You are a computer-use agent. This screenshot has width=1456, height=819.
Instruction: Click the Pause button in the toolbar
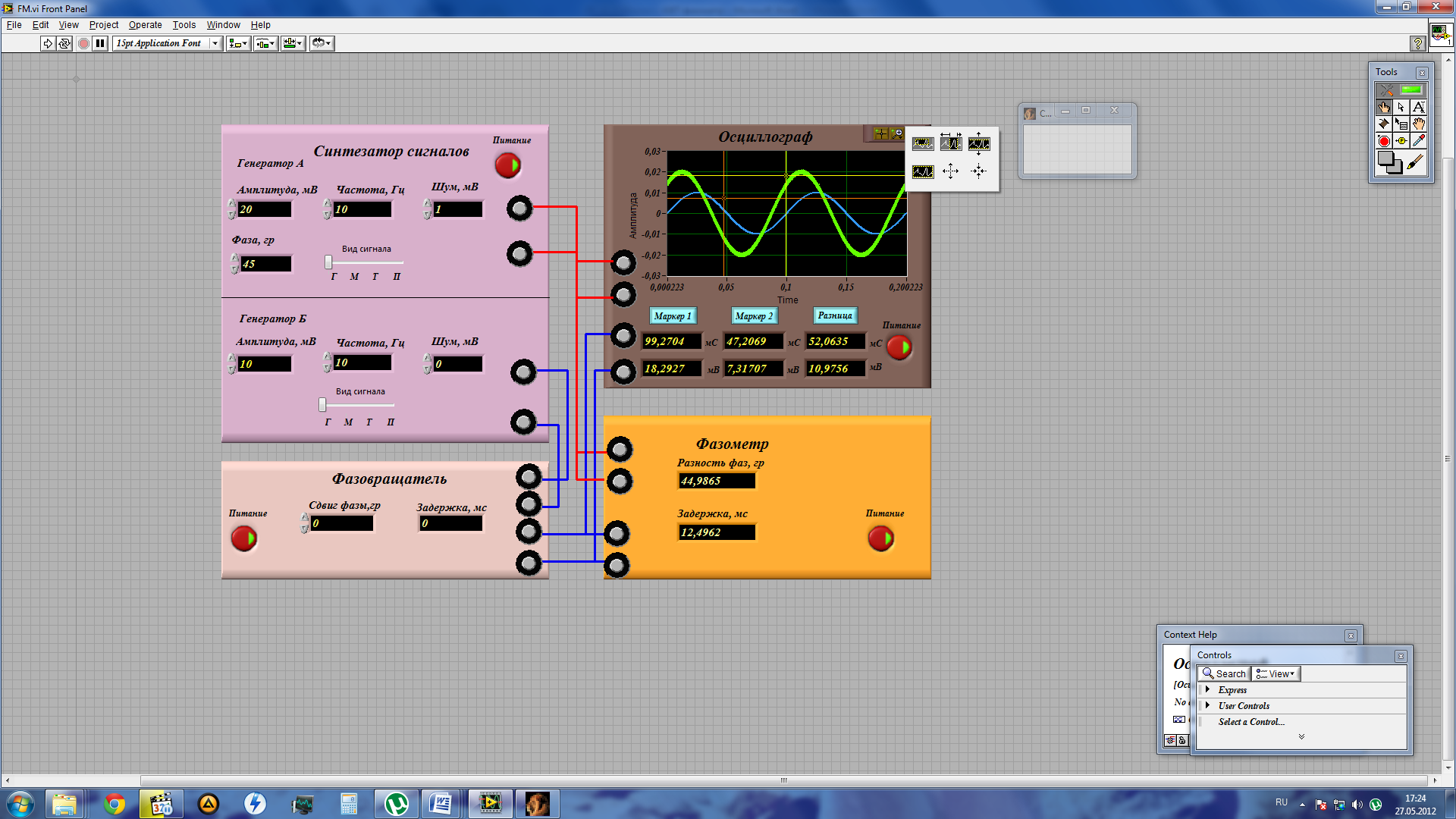pyautogui.click(x=100, y=43)
